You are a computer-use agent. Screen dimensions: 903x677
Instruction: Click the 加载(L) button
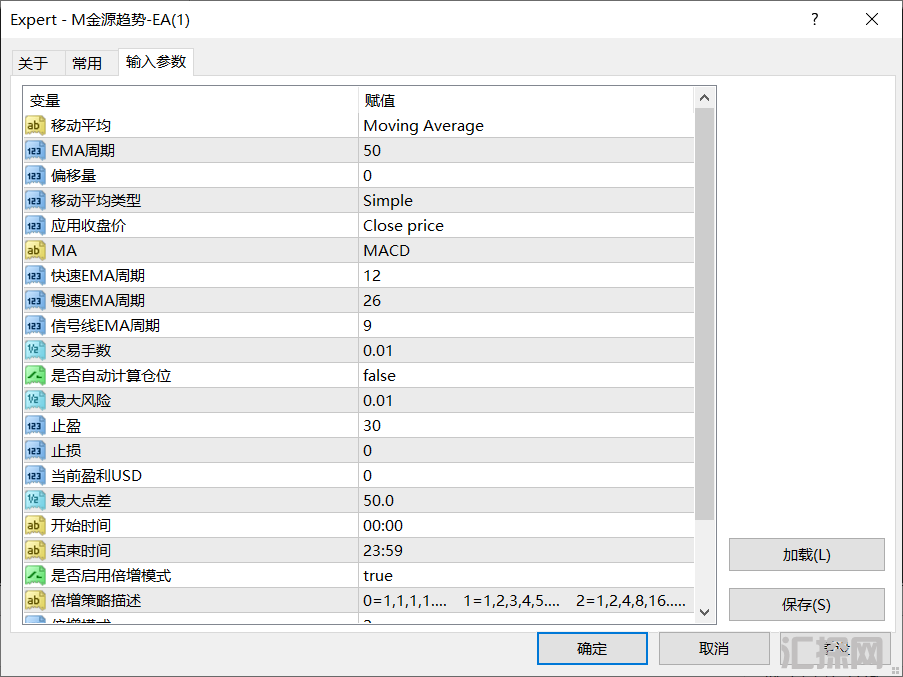[806, 555]
